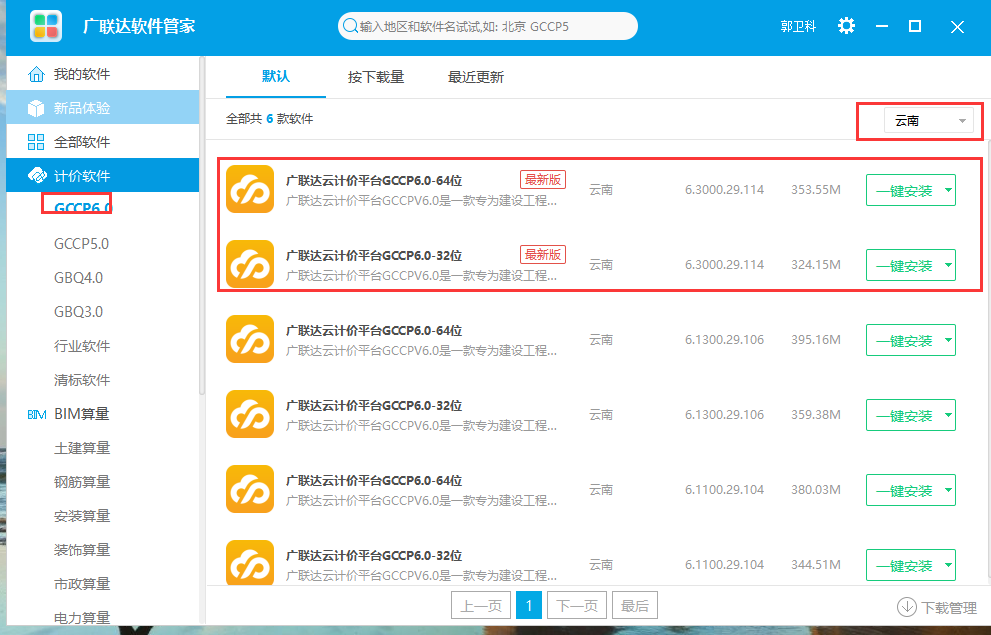Click the cloud icon beside 计价软件

pyautogui.click(x=37, y=175)
